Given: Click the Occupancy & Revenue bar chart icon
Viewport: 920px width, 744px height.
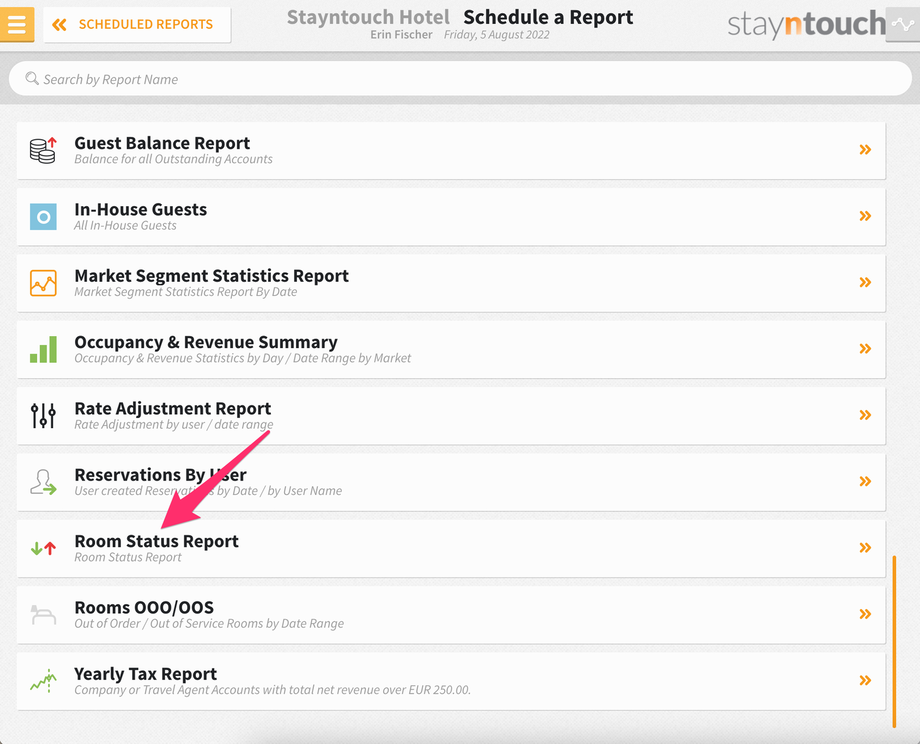Looking at the screenshot, I should coord(43,349).
